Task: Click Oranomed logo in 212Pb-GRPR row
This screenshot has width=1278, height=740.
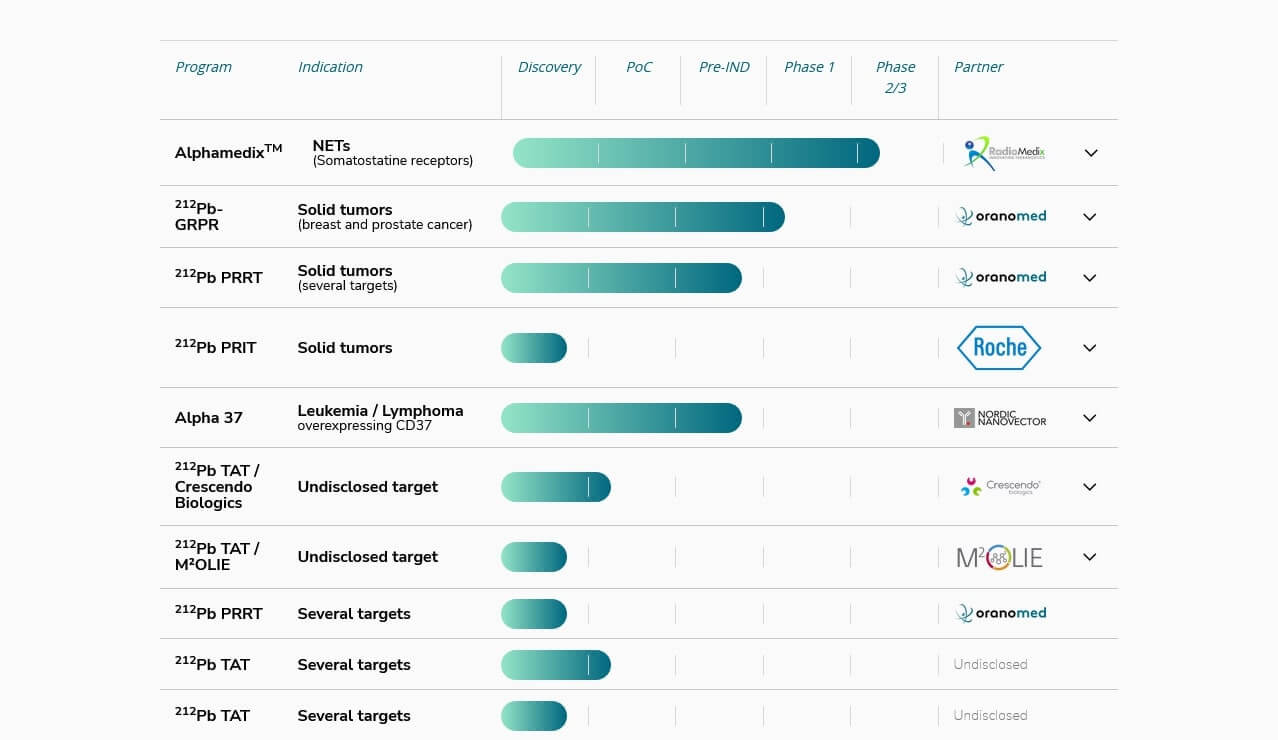Action: coord(1001,216)
